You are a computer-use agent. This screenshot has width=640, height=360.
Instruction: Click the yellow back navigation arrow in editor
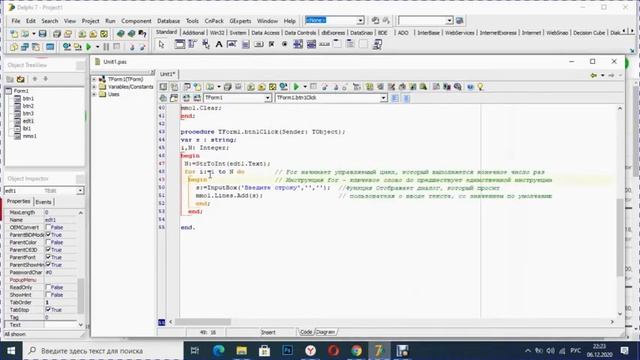coord(594,75)
